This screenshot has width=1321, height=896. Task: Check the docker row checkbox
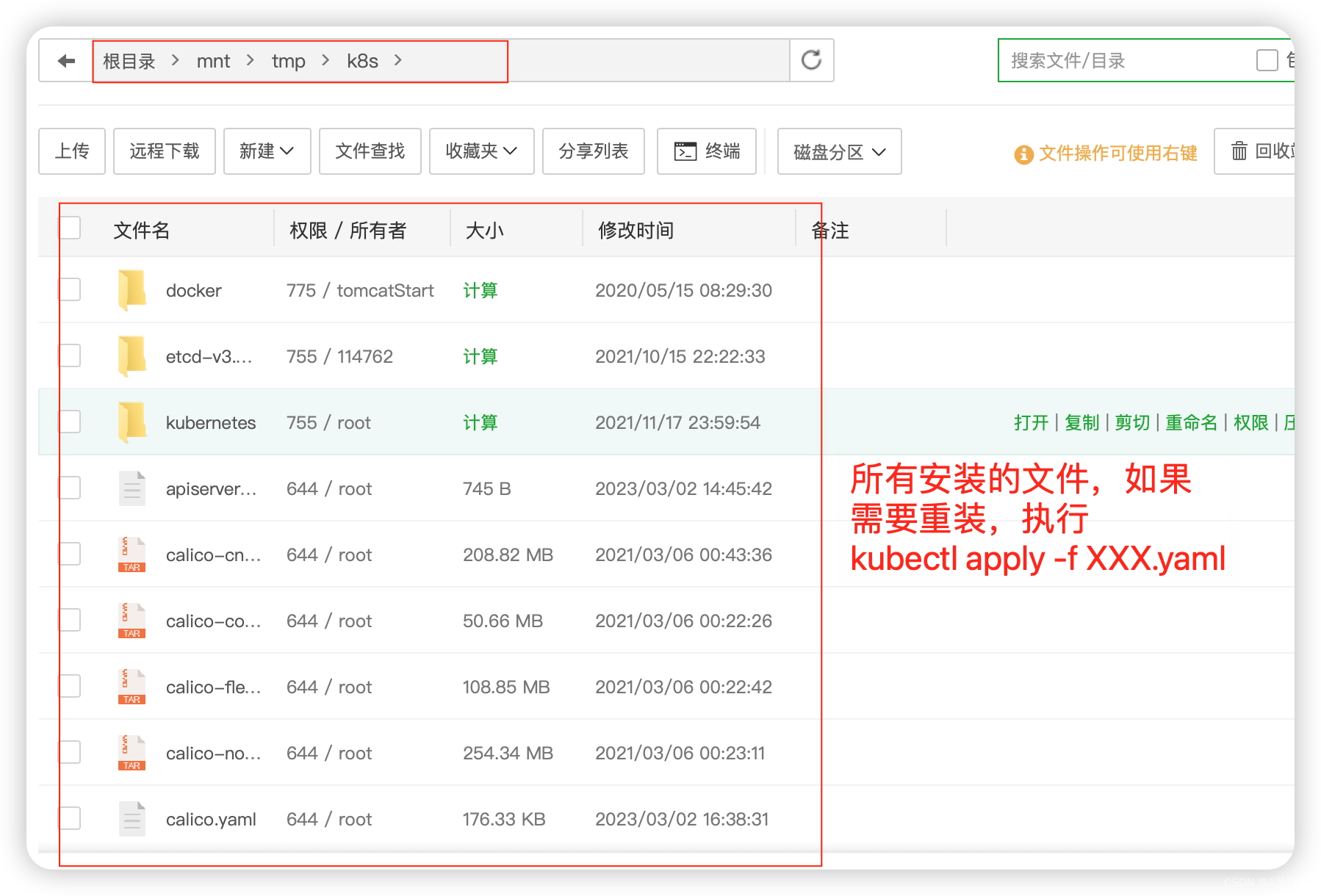69,289
